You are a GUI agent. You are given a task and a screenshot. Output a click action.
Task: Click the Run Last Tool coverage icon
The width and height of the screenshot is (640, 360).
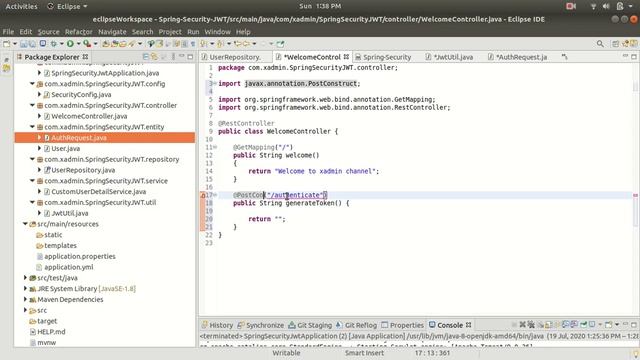click(x=87, y=44)
